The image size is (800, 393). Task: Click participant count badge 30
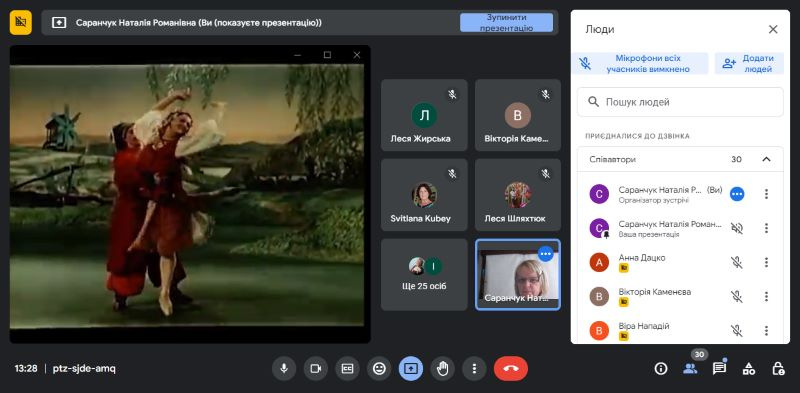[699, 354]
